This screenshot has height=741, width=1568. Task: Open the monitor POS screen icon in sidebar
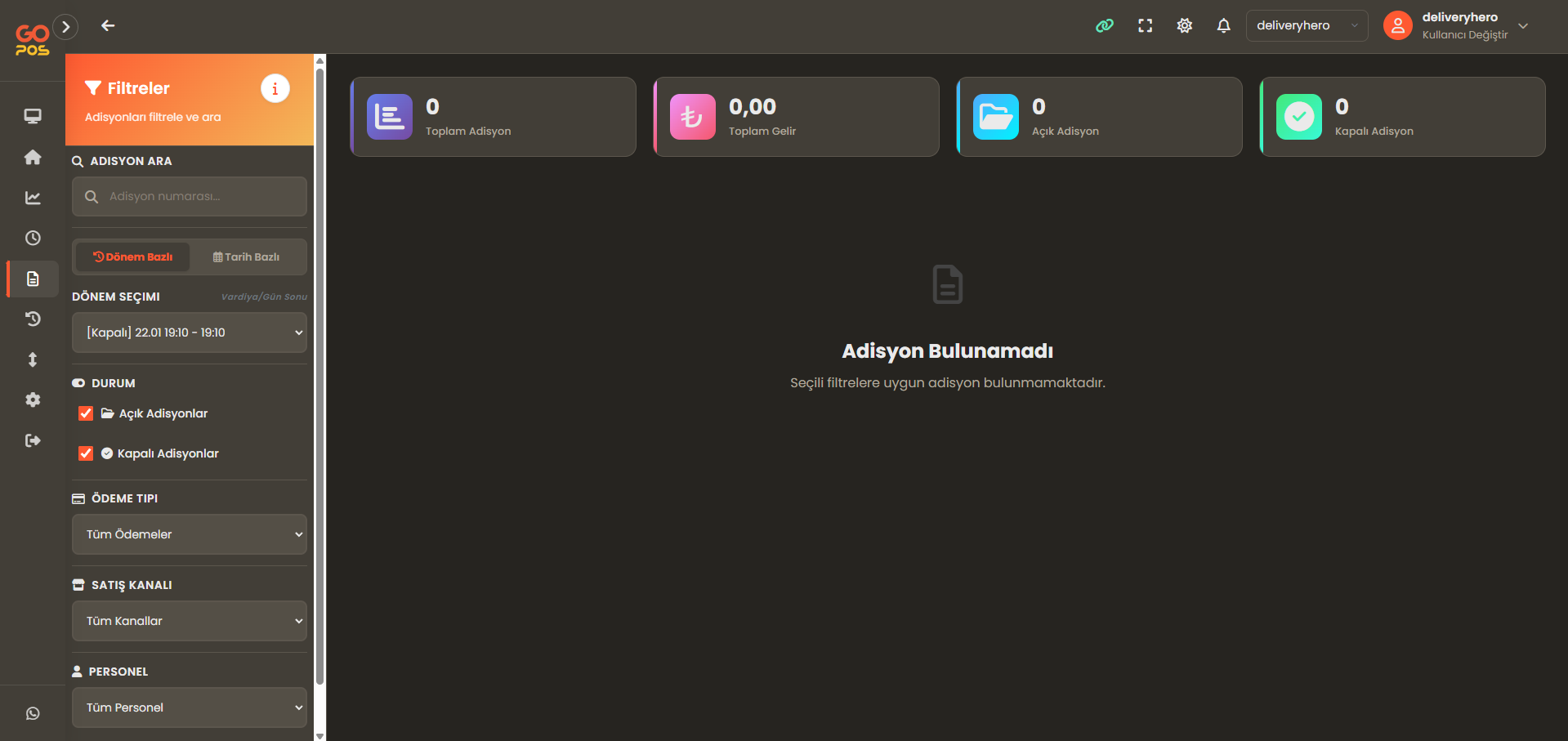click(33, 116)
